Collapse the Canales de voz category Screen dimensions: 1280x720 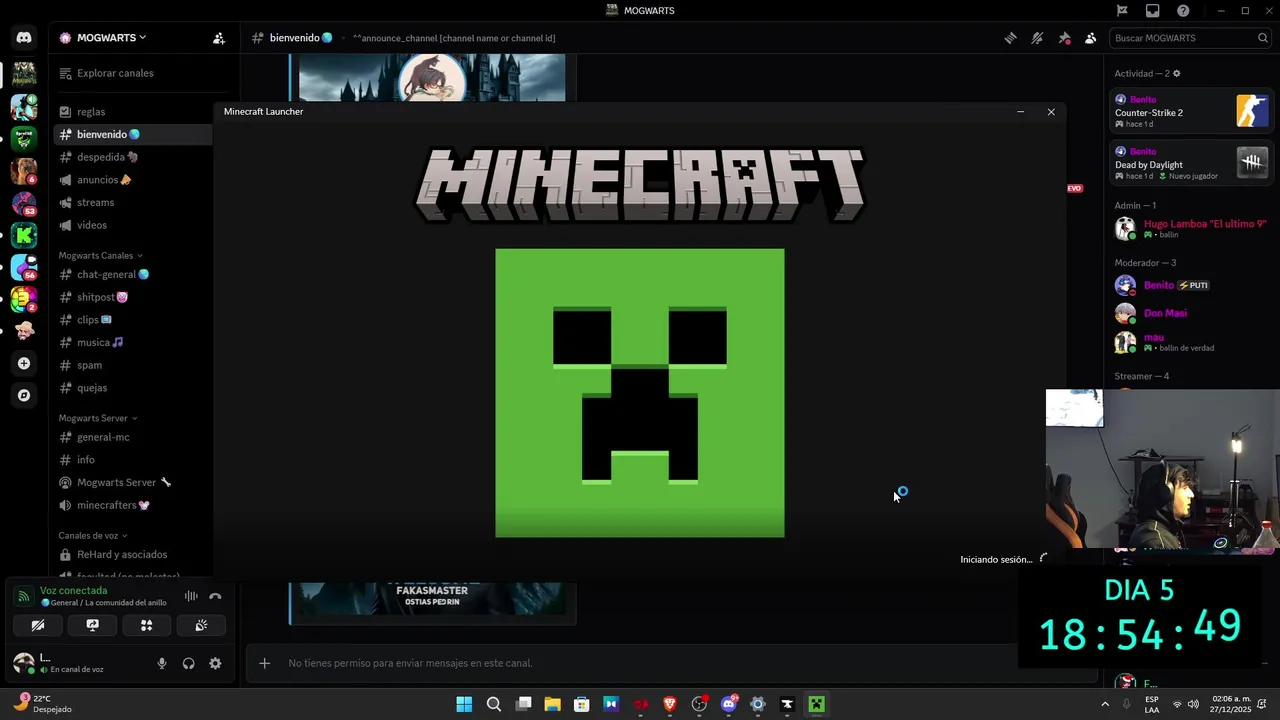93,536
